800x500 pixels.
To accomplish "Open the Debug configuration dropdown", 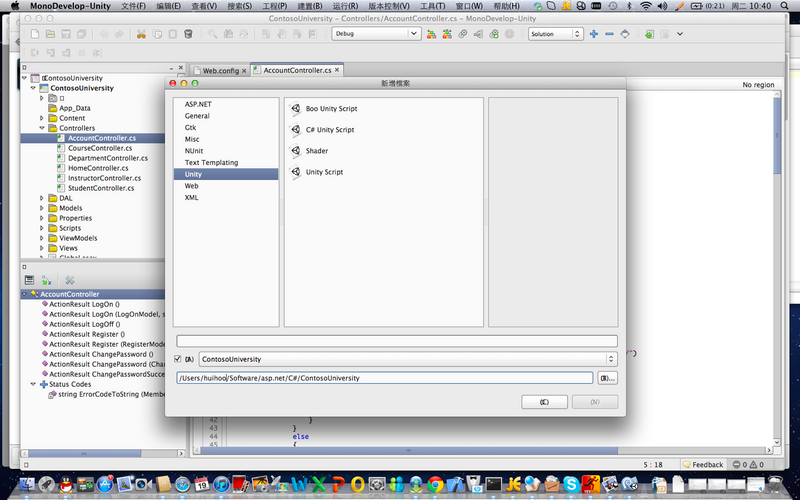I will (376, 34).
